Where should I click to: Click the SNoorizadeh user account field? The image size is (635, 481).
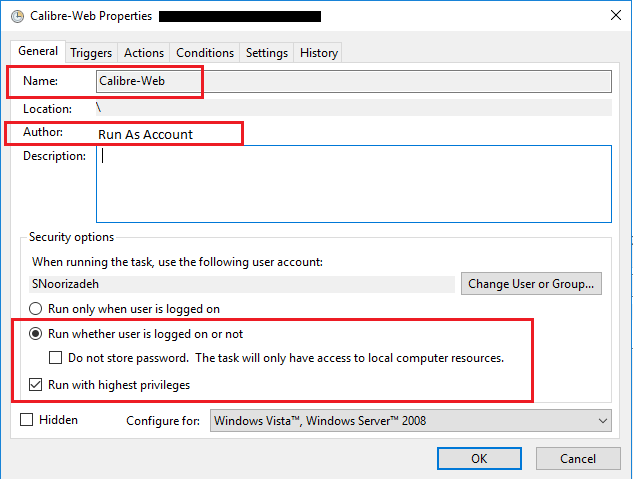(x=241, y=284)
